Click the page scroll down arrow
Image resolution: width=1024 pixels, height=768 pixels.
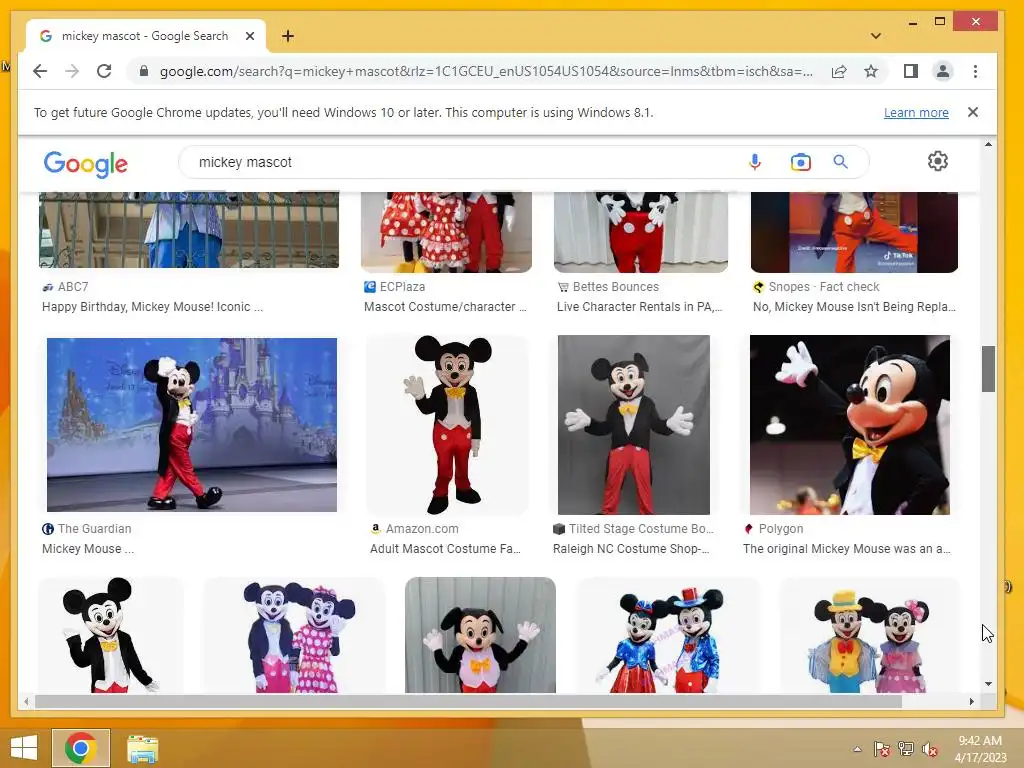(x=988, y=684)
